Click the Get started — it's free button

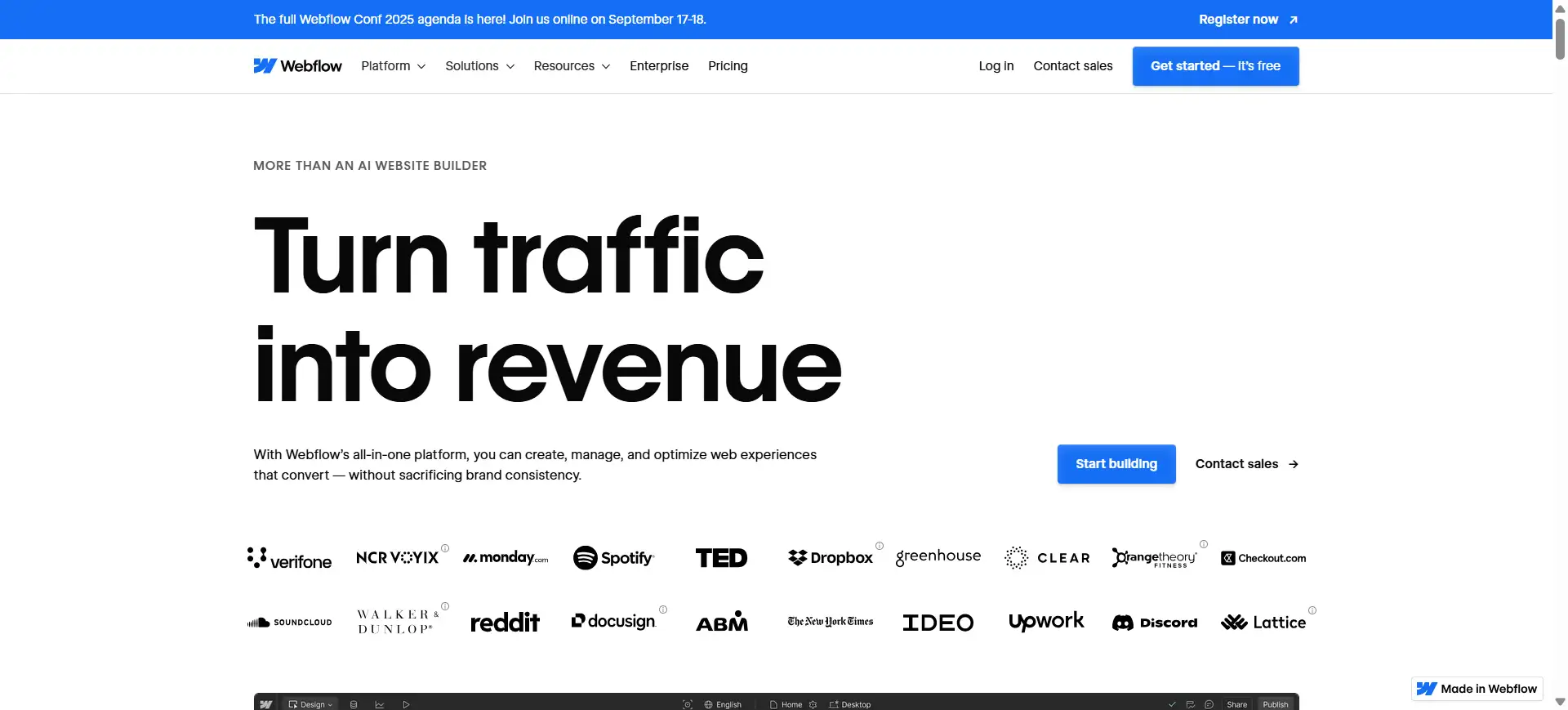coord(1215,66)
